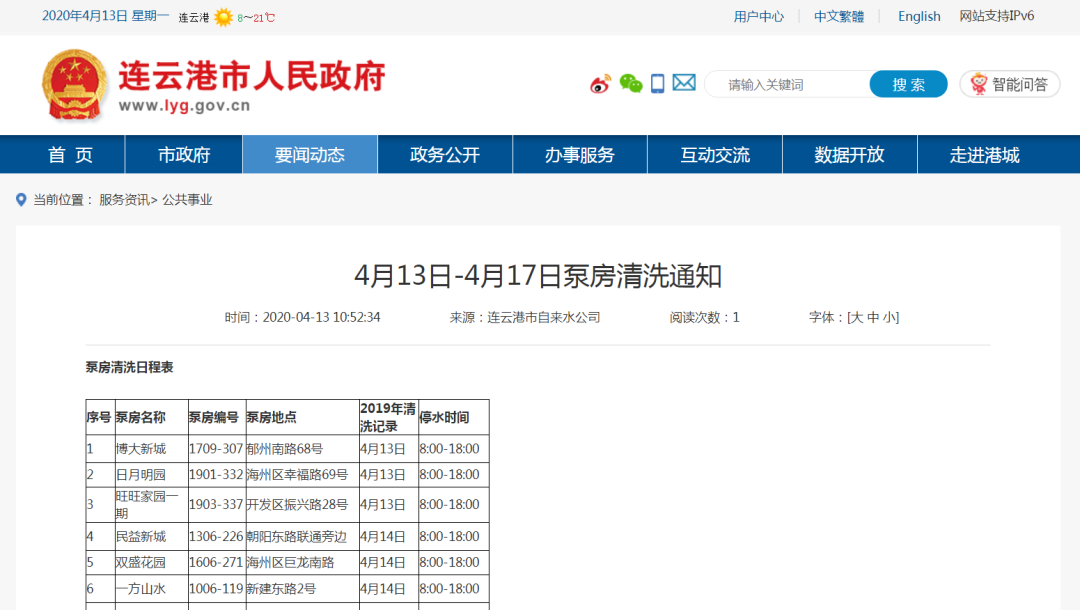
Task: Switch to English version
Action: click(919, 17)
